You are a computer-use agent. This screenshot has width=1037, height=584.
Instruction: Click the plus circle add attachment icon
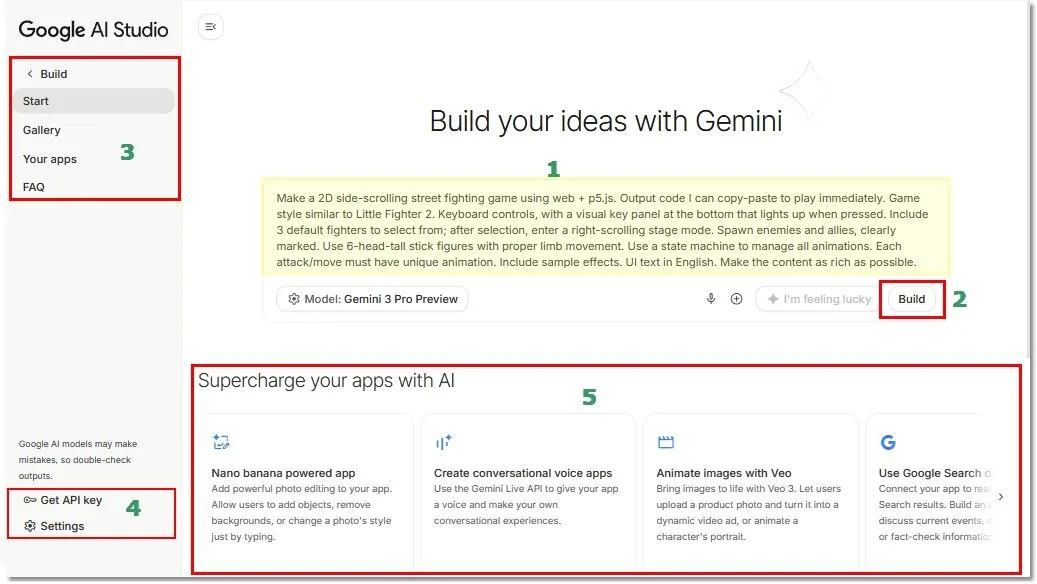coord(736,299)
